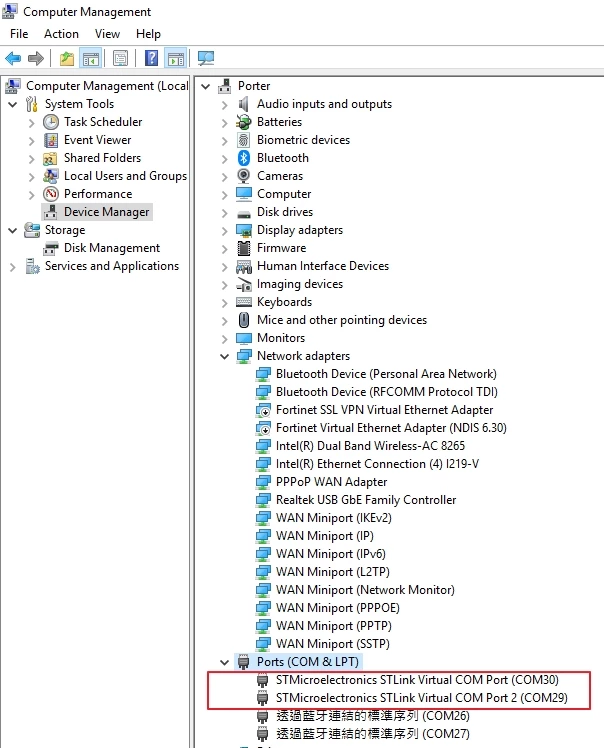Click the Mice and other pointing devices icon

coord(244,320)
